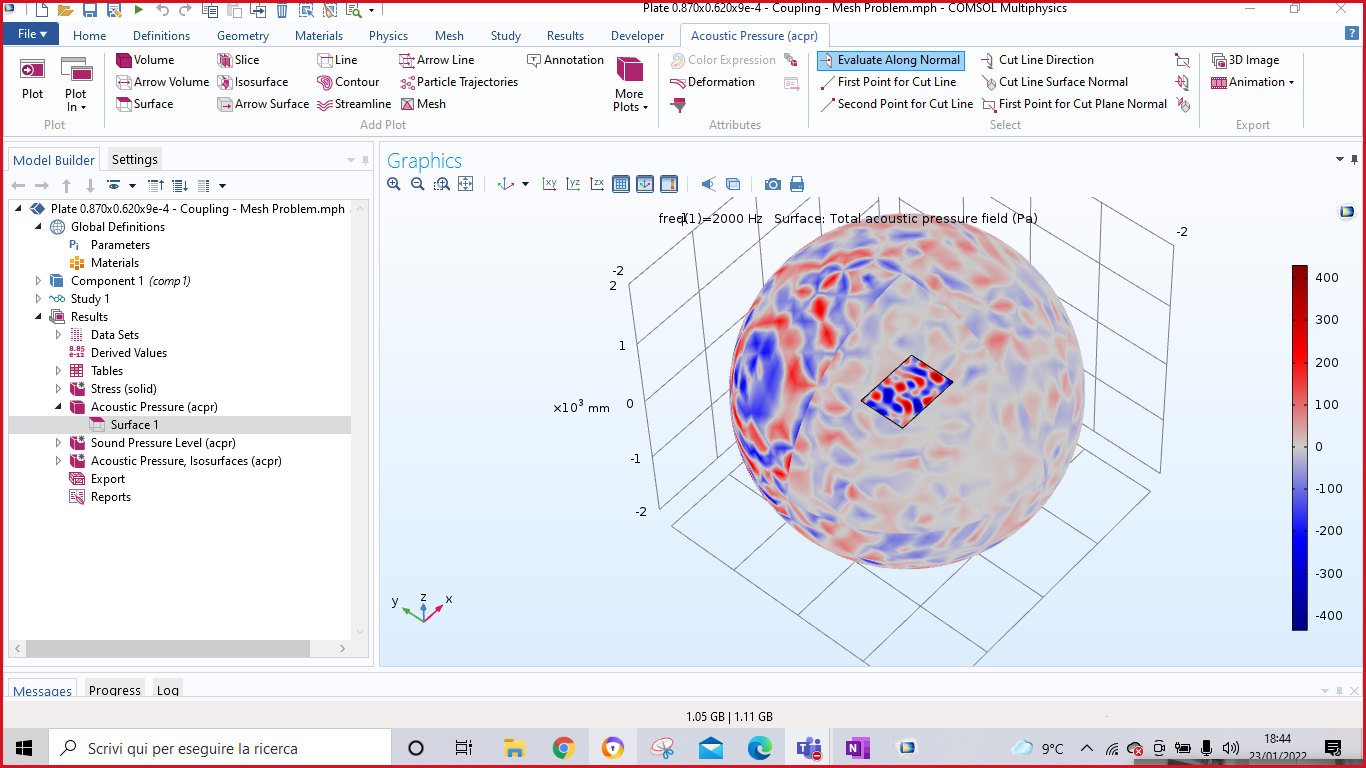The image size is (1366, 768).
Task: Click the color legend bar in Graphics
Action: [x=1299, y=447]
